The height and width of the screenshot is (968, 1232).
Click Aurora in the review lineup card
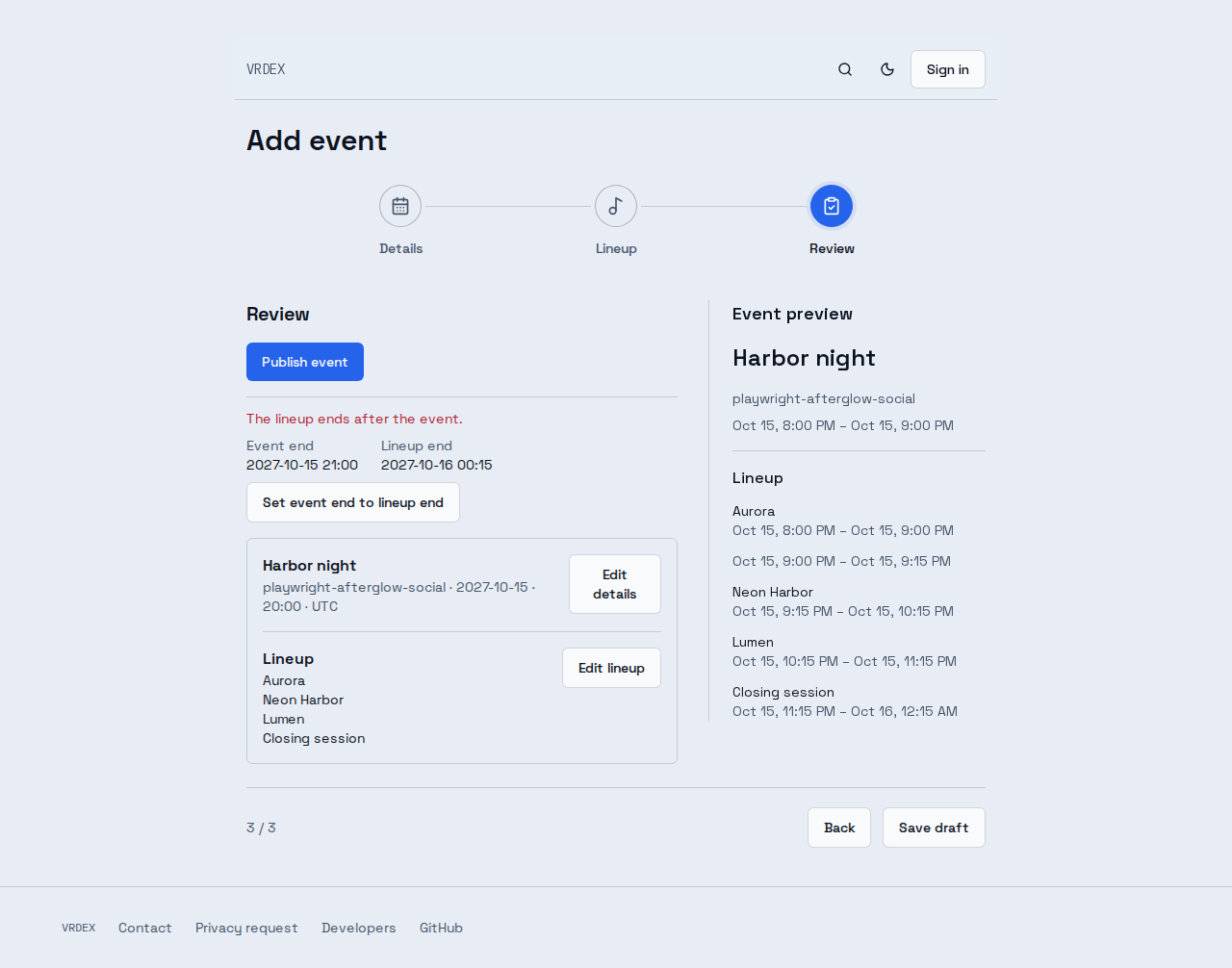pos(284,680)
